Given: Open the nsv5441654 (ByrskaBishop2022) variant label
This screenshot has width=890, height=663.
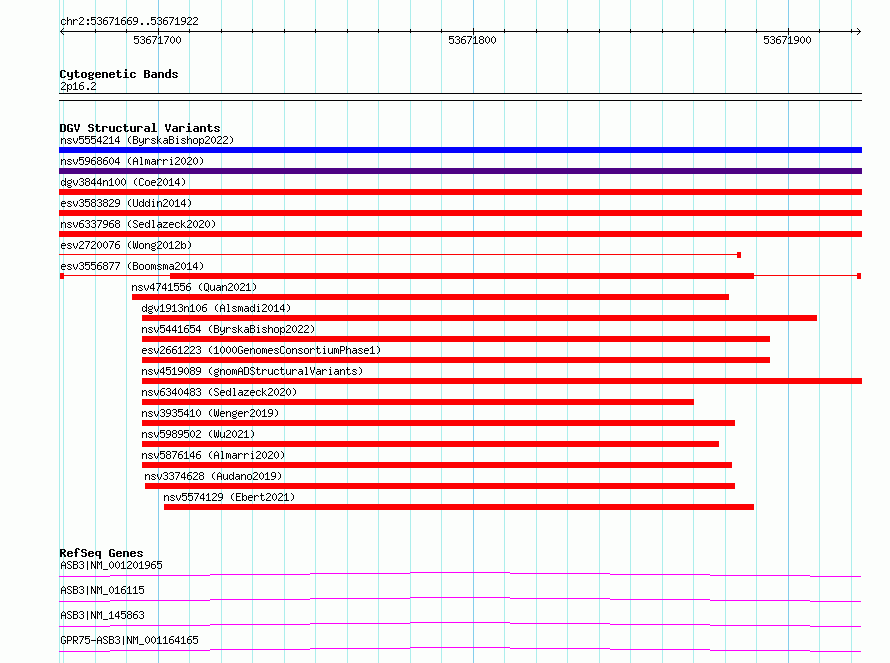Looking at the screenshot, I should [228, 329].
